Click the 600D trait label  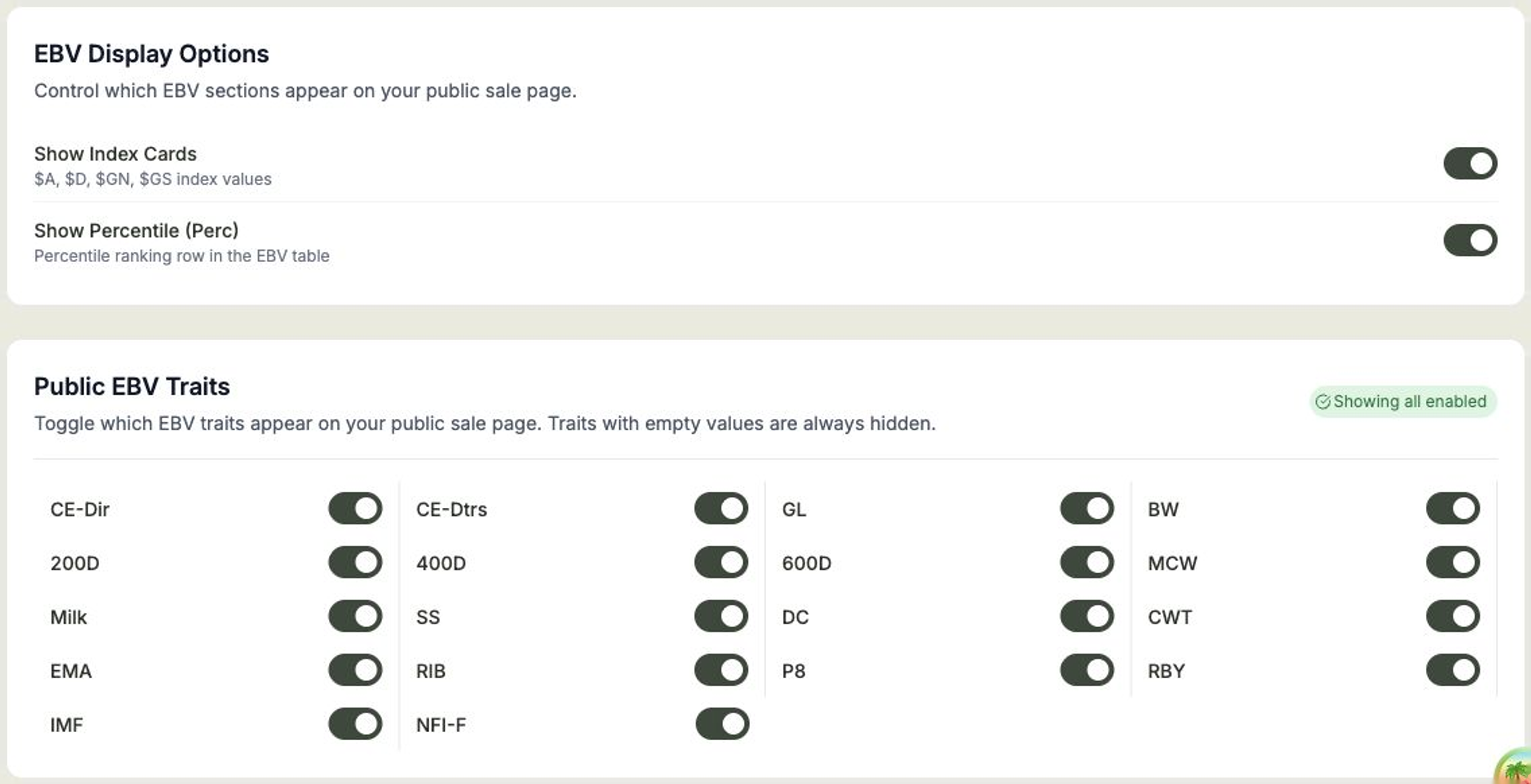[x=807, y=563]
